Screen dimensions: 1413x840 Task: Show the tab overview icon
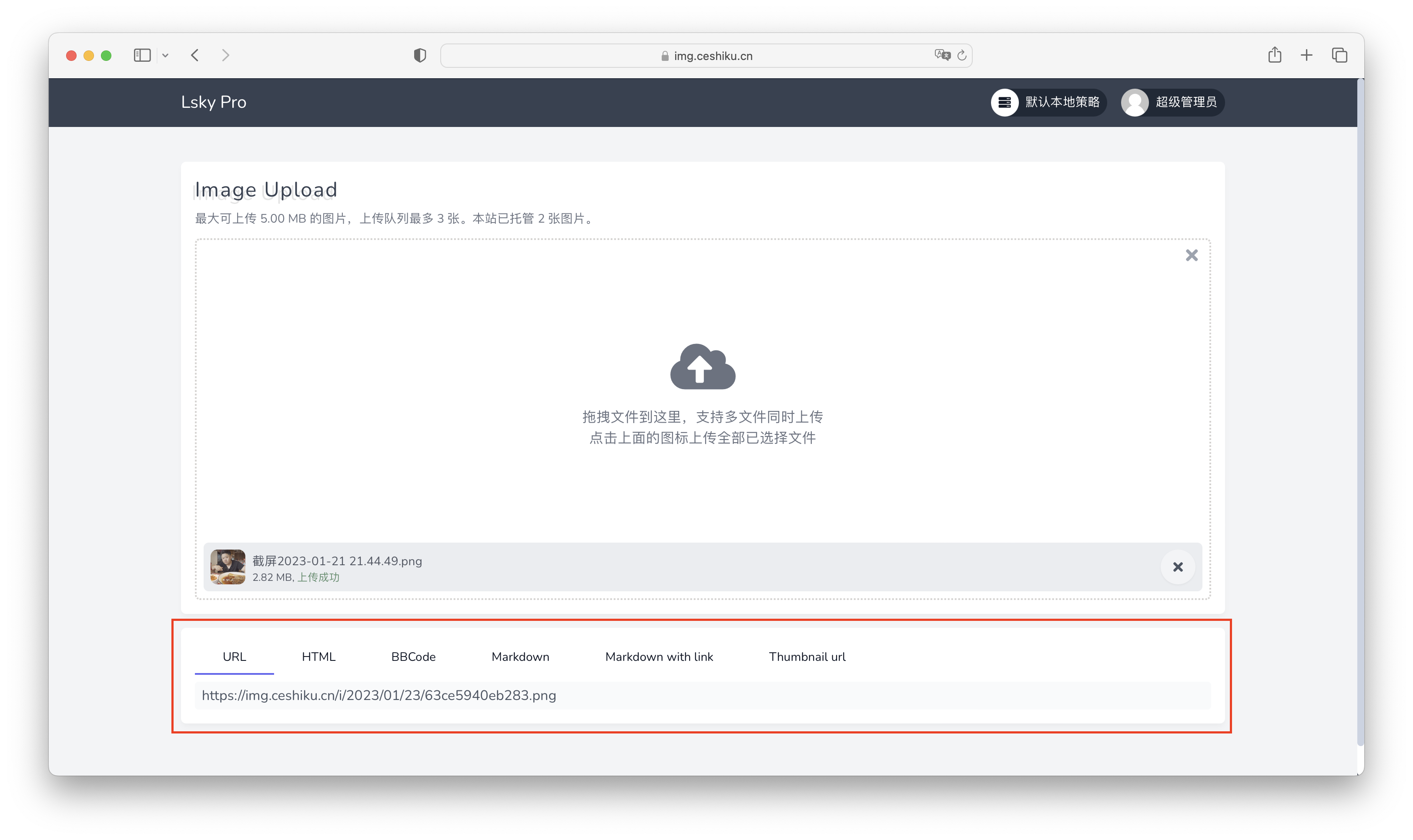pyautogui.click(x=1339, y=56)
